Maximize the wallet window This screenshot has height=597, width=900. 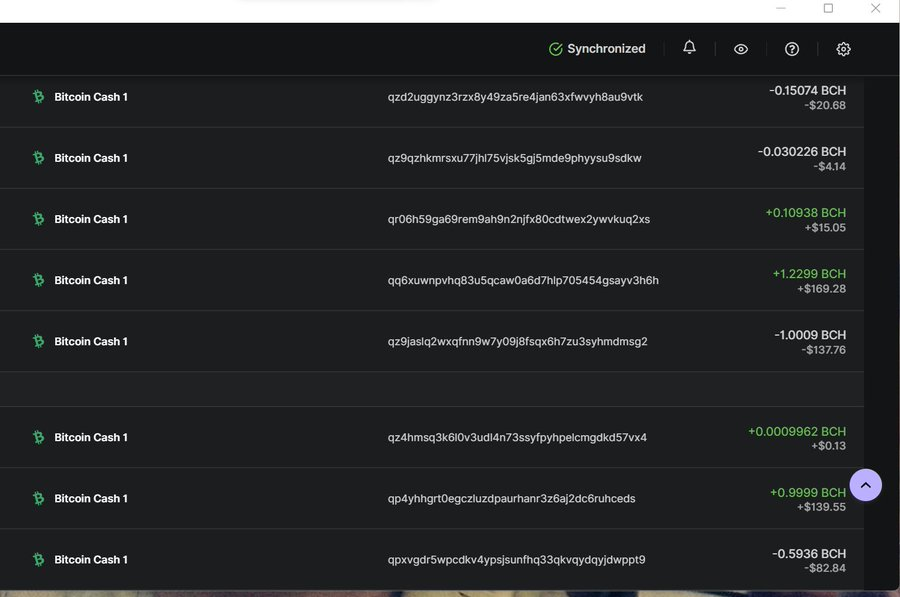pos(828,8)
